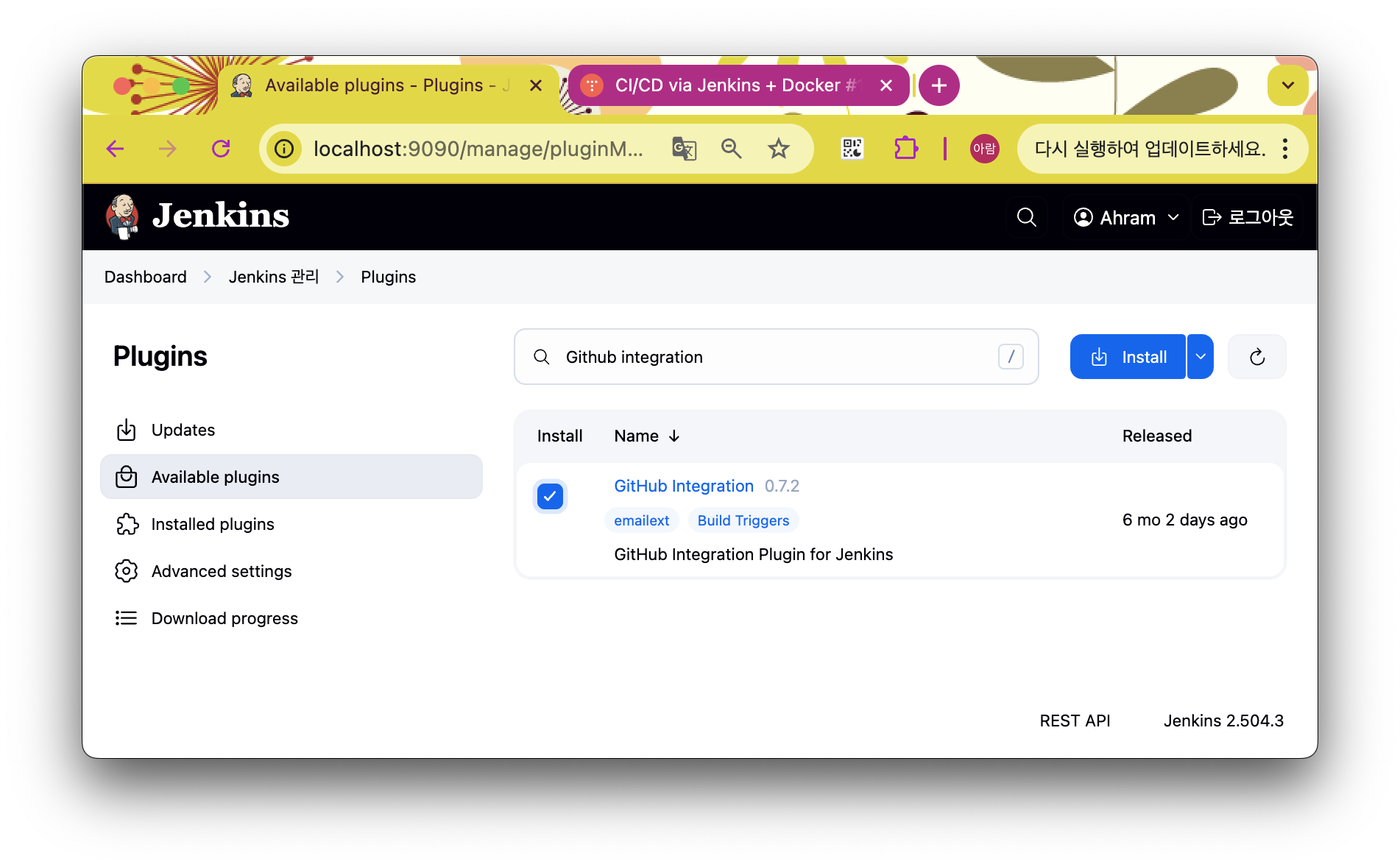This screenshot has width=1400, height=867.
Task: Click the emailext tag
Action: (642, 520)
